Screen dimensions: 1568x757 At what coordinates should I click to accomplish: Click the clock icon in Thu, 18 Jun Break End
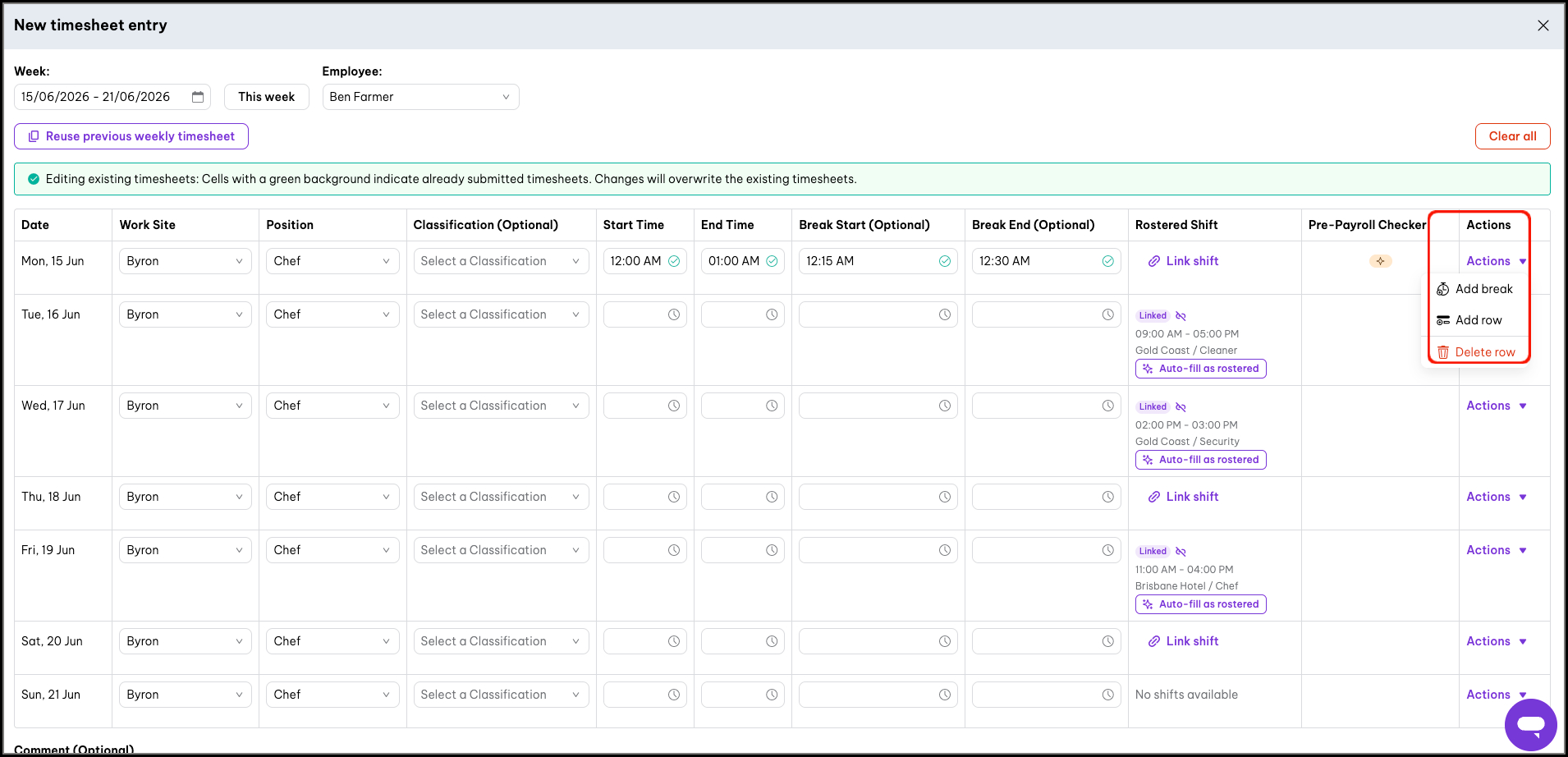click(1108, 497)
